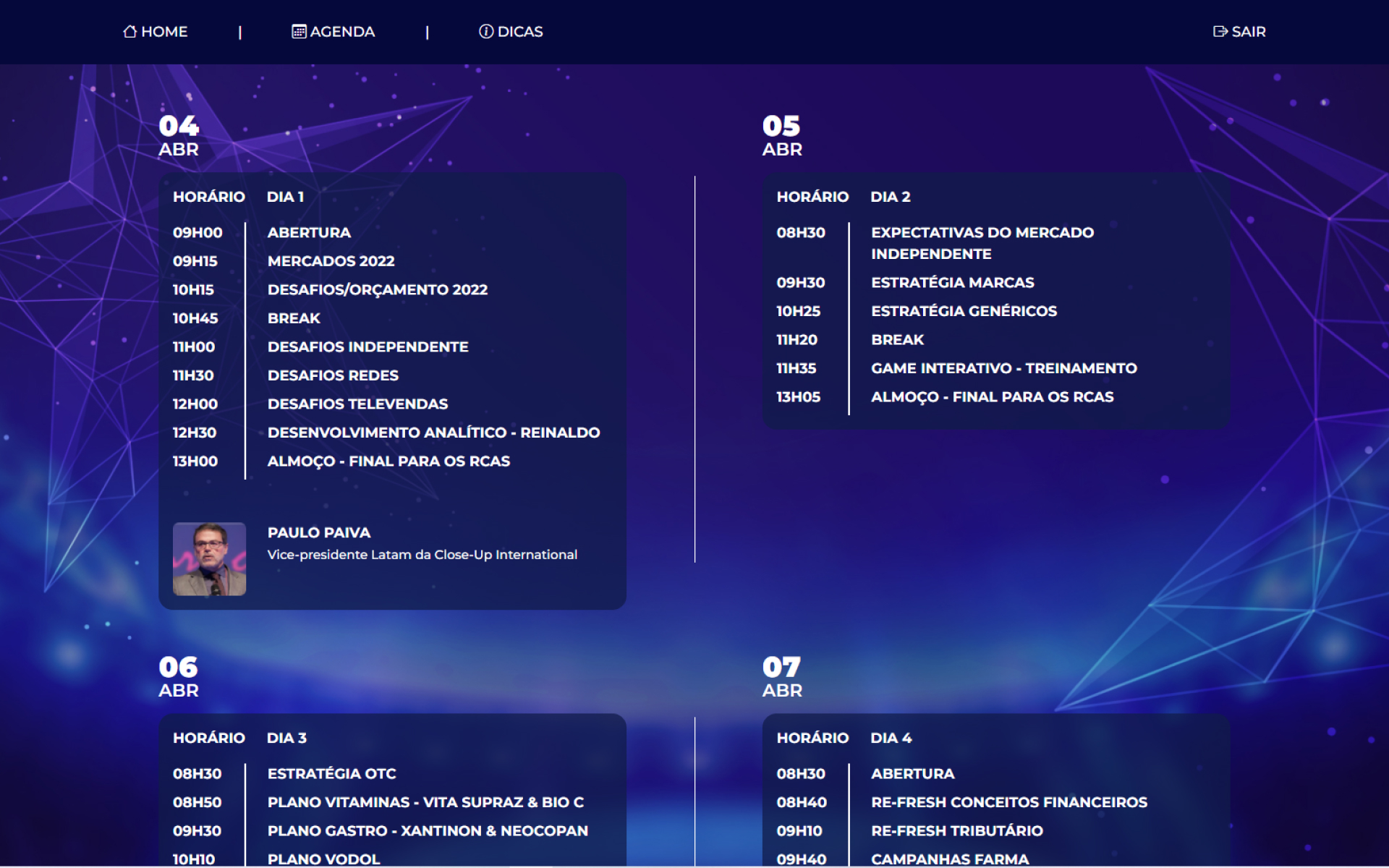Click Plano Vitaminas - Vita Supraz entry

click(425, 802)
